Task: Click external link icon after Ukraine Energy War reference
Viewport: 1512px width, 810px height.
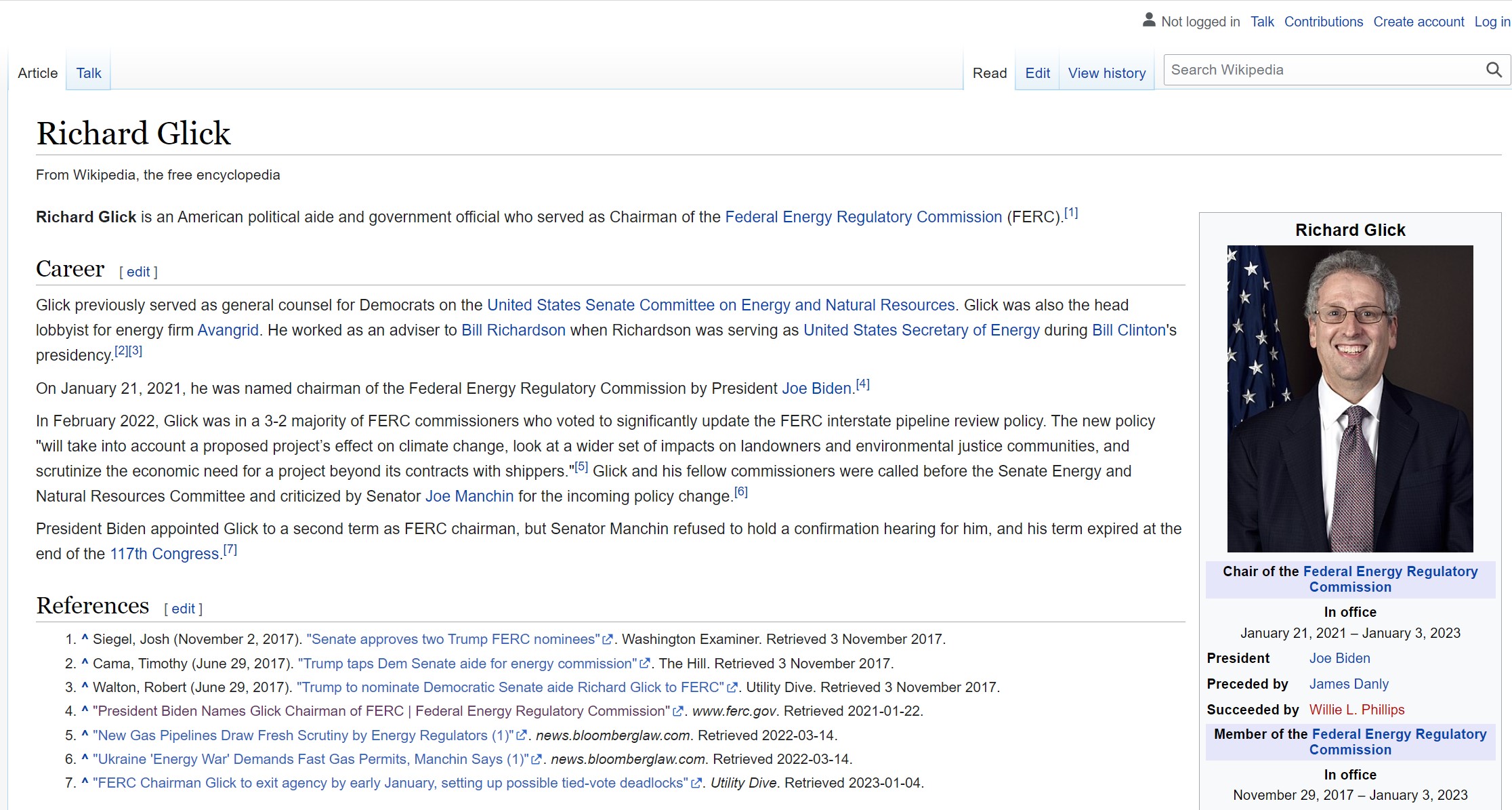Action: click(x=537, y=759)
